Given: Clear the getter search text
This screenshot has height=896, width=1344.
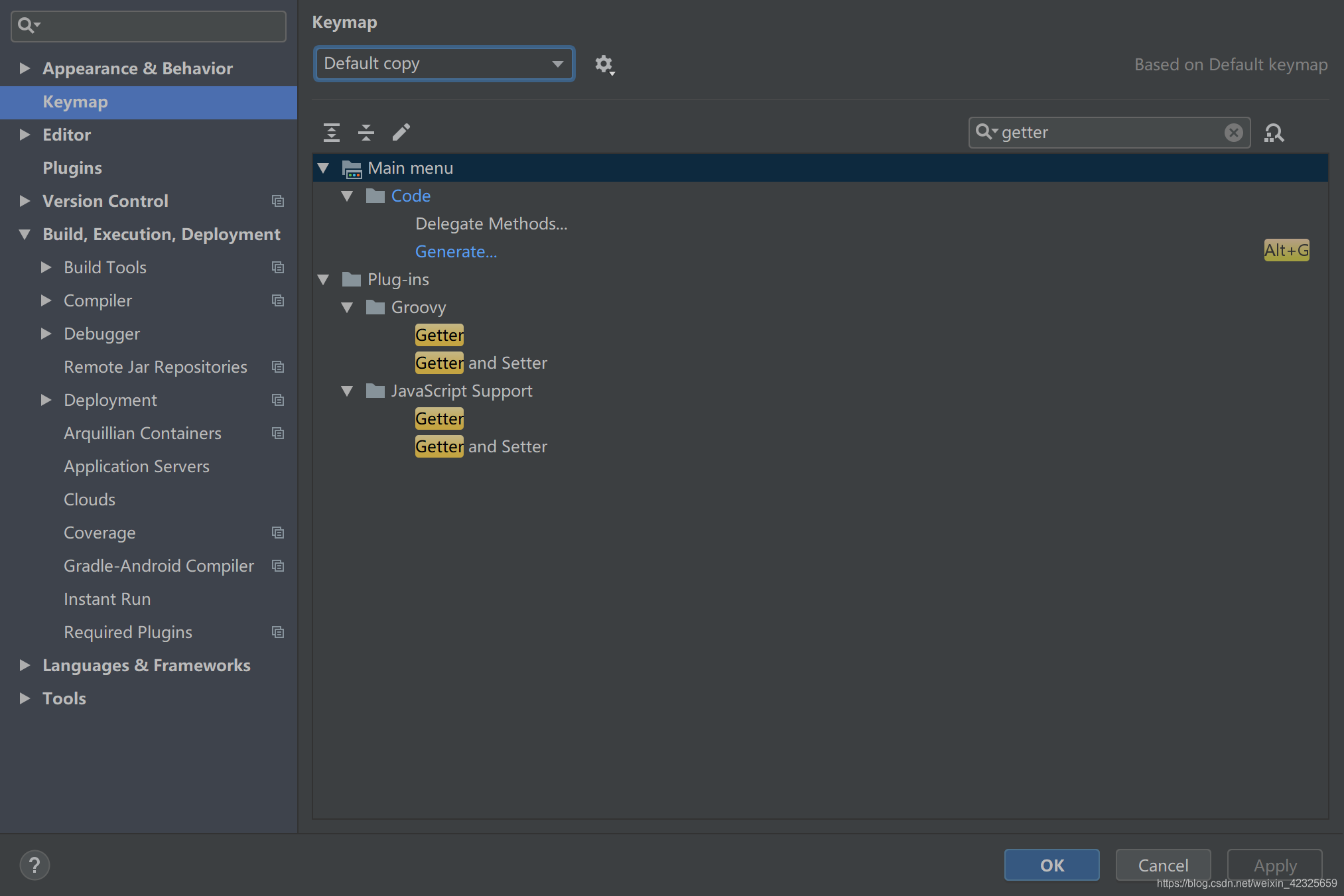Looking at the screenshot, I should [1233, 133].
